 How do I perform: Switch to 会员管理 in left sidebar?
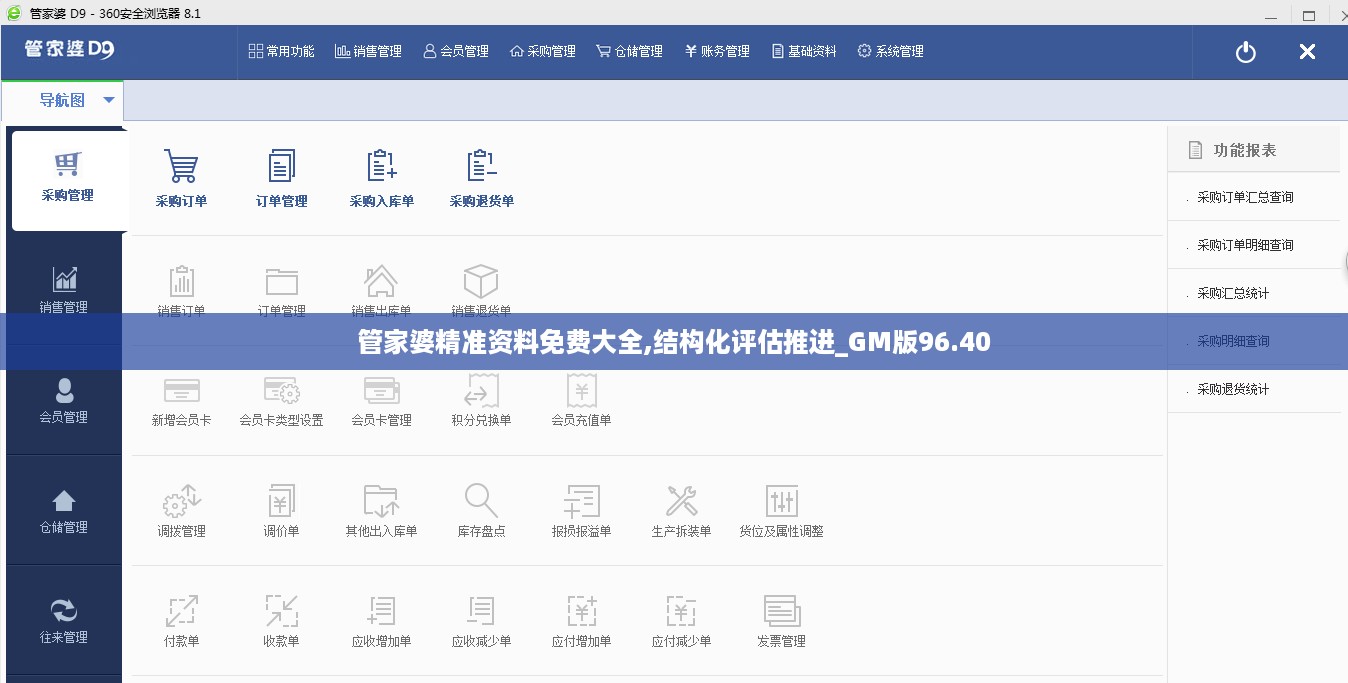(x=64, y=400)
